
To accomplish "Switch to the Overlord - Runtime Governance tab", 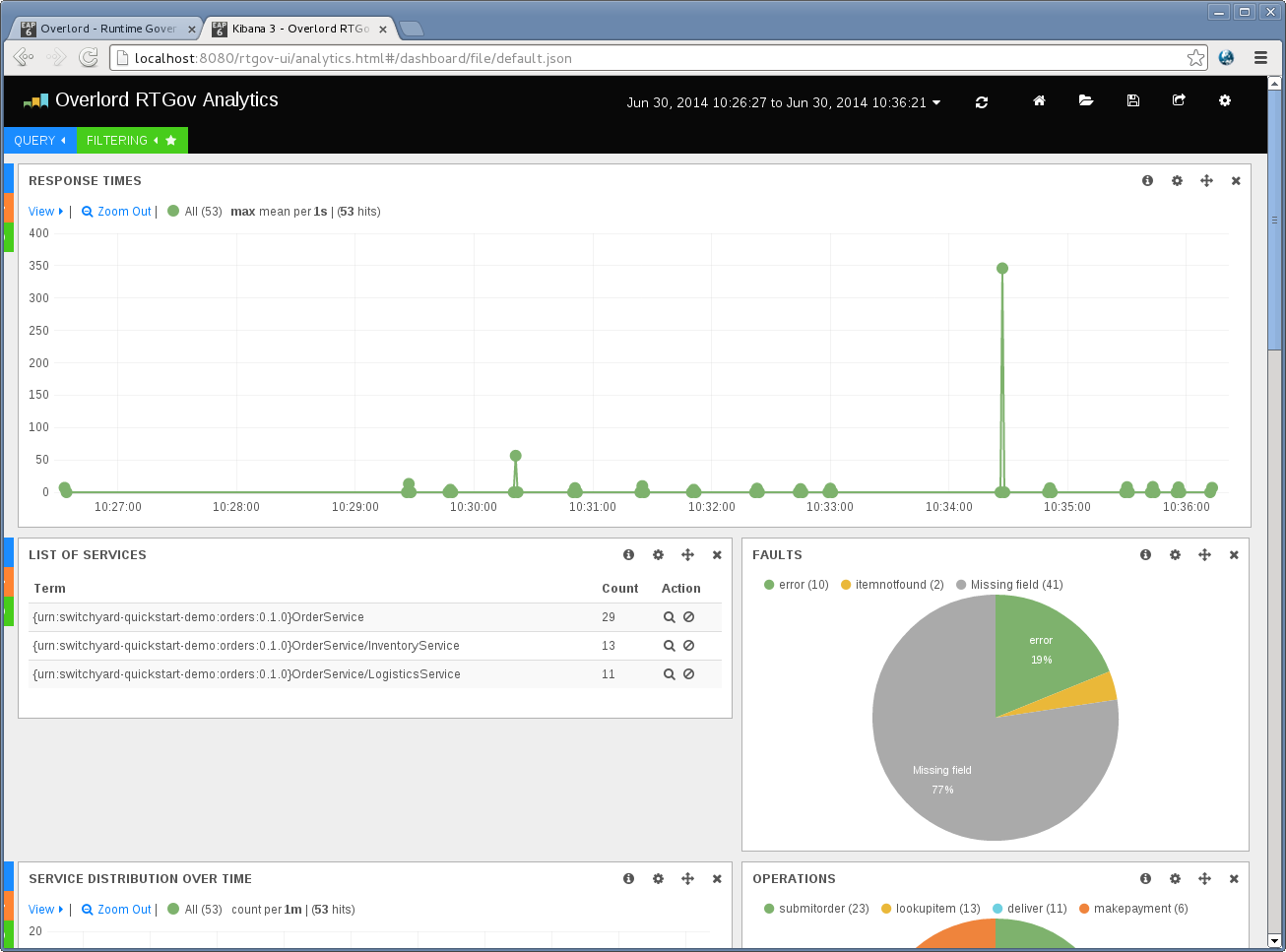I will (x=103, y=29).
